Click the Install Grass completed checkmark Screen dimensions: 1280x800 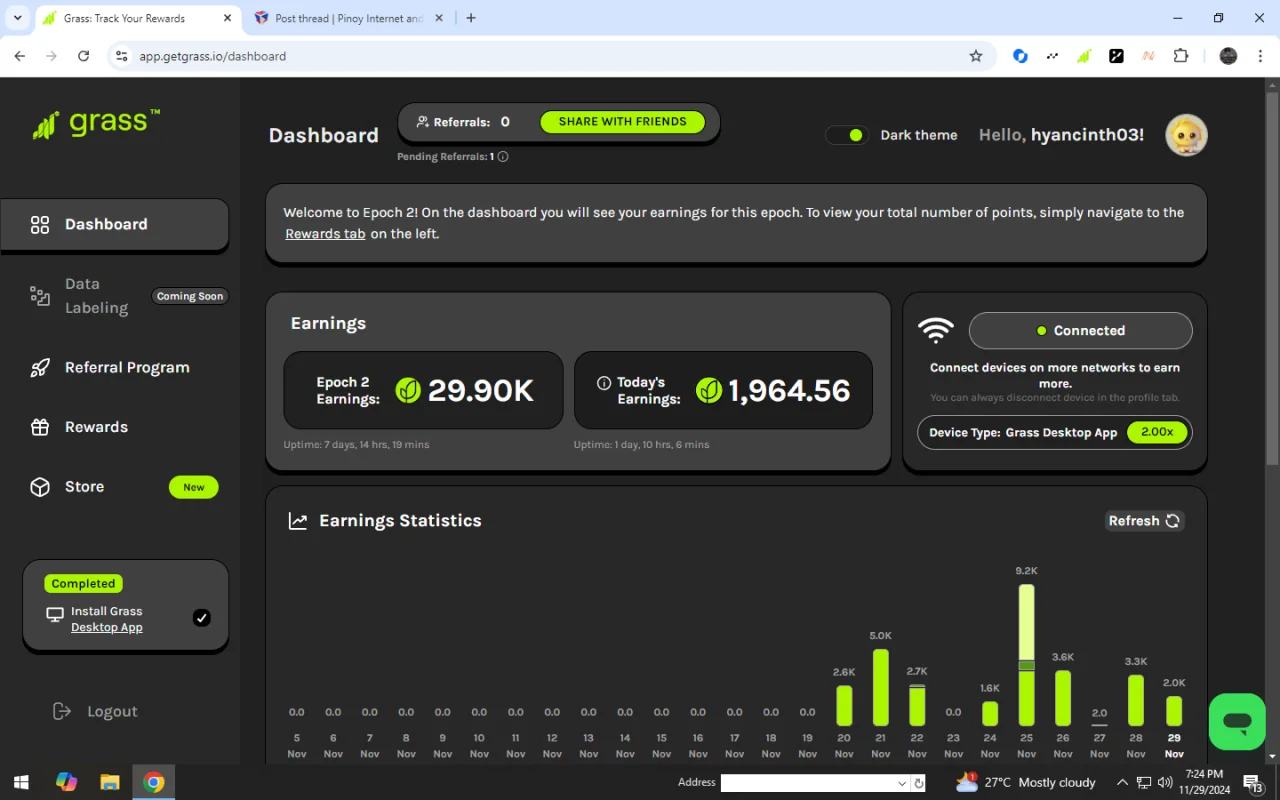click(x=202, y=618)
